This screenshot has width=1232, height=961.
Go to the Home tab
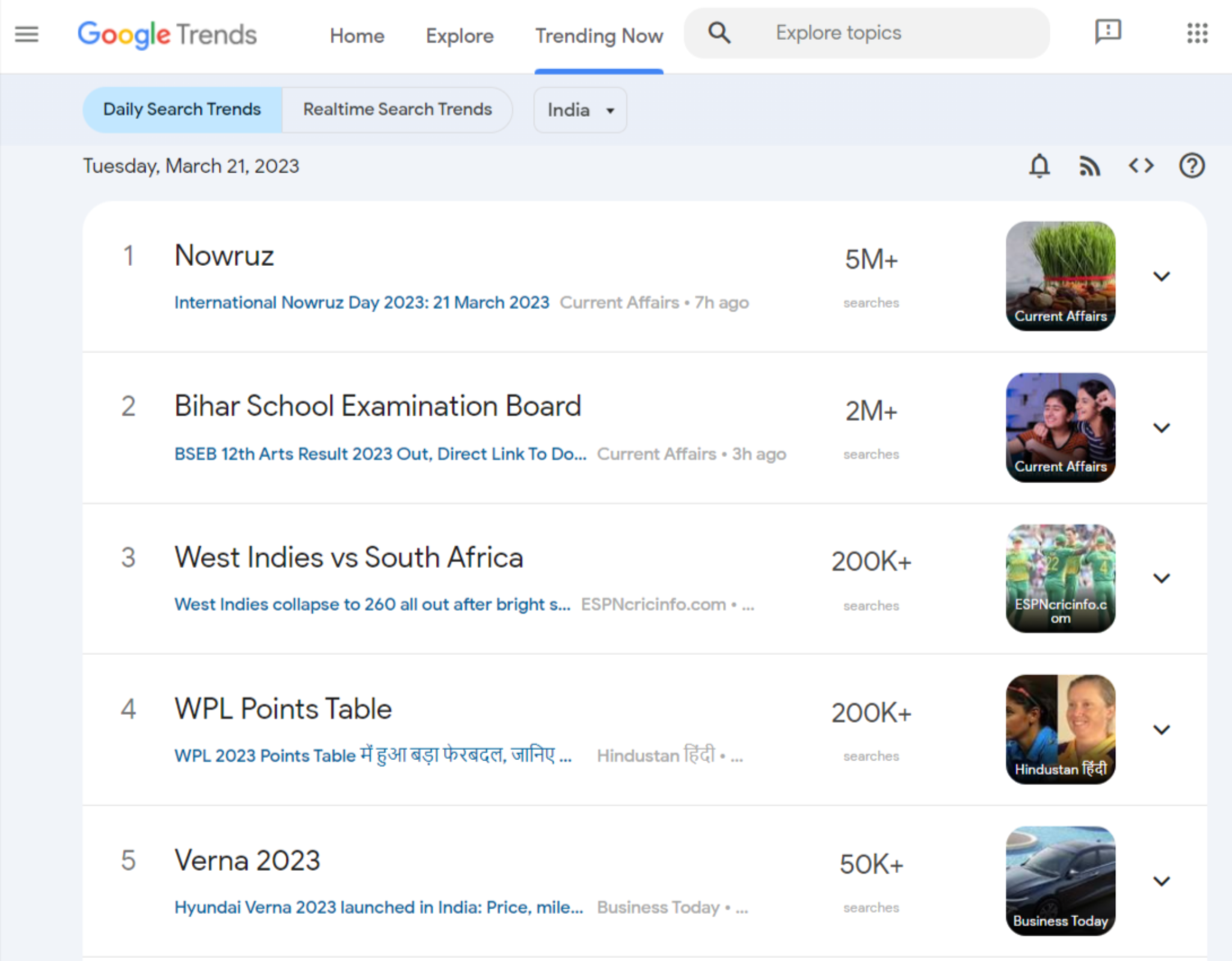click(357, 36)
